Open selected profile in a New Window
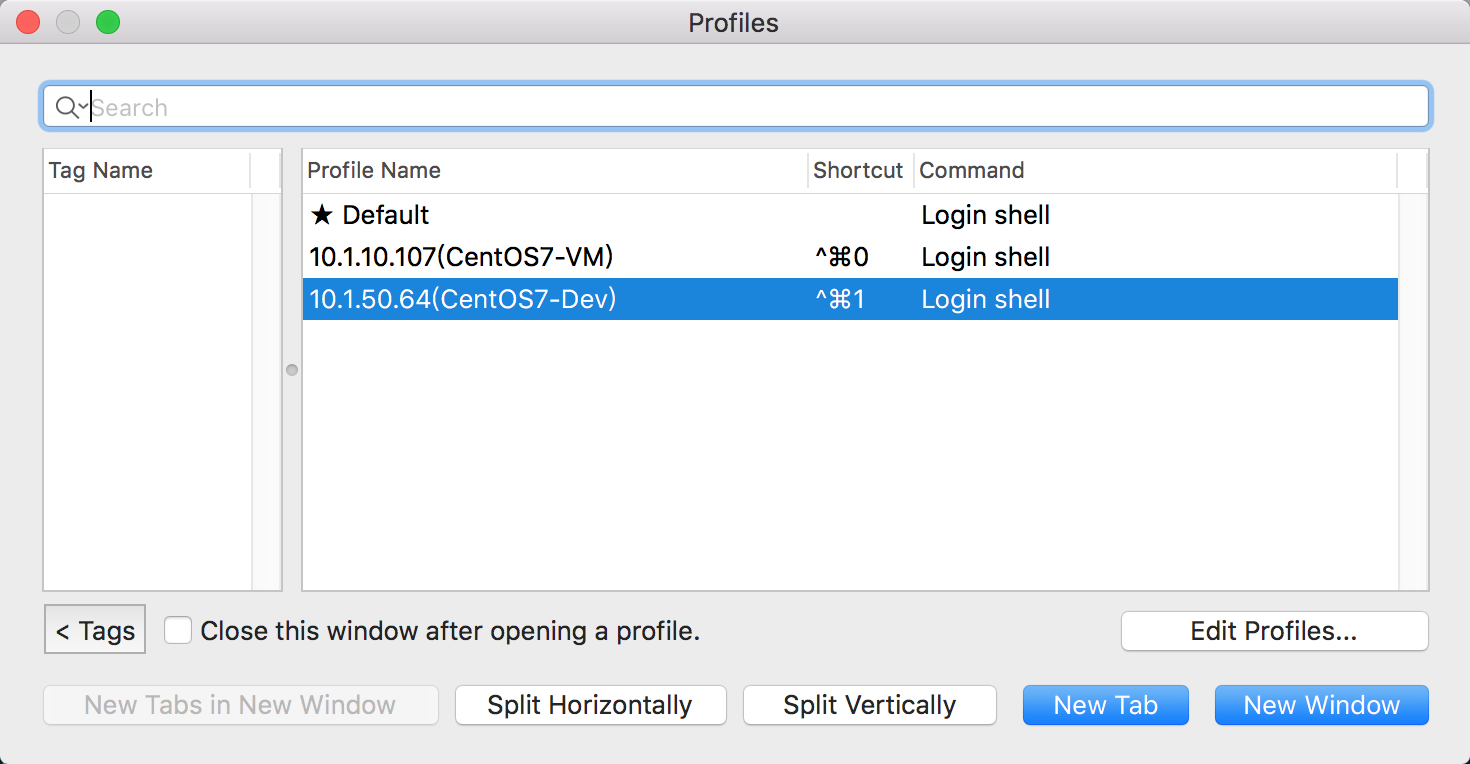 (x=1322, y=705)
